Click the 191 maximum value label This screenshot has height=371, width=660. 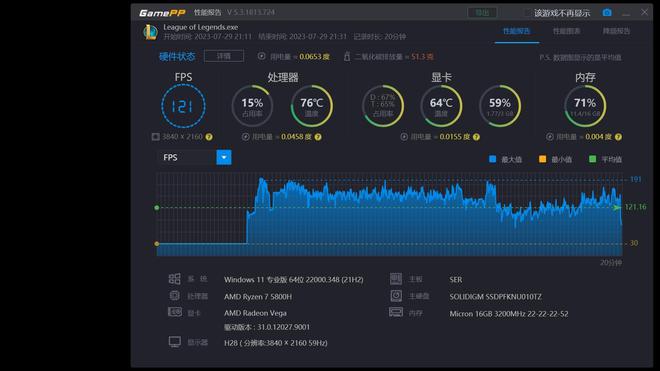click(635, 179)
